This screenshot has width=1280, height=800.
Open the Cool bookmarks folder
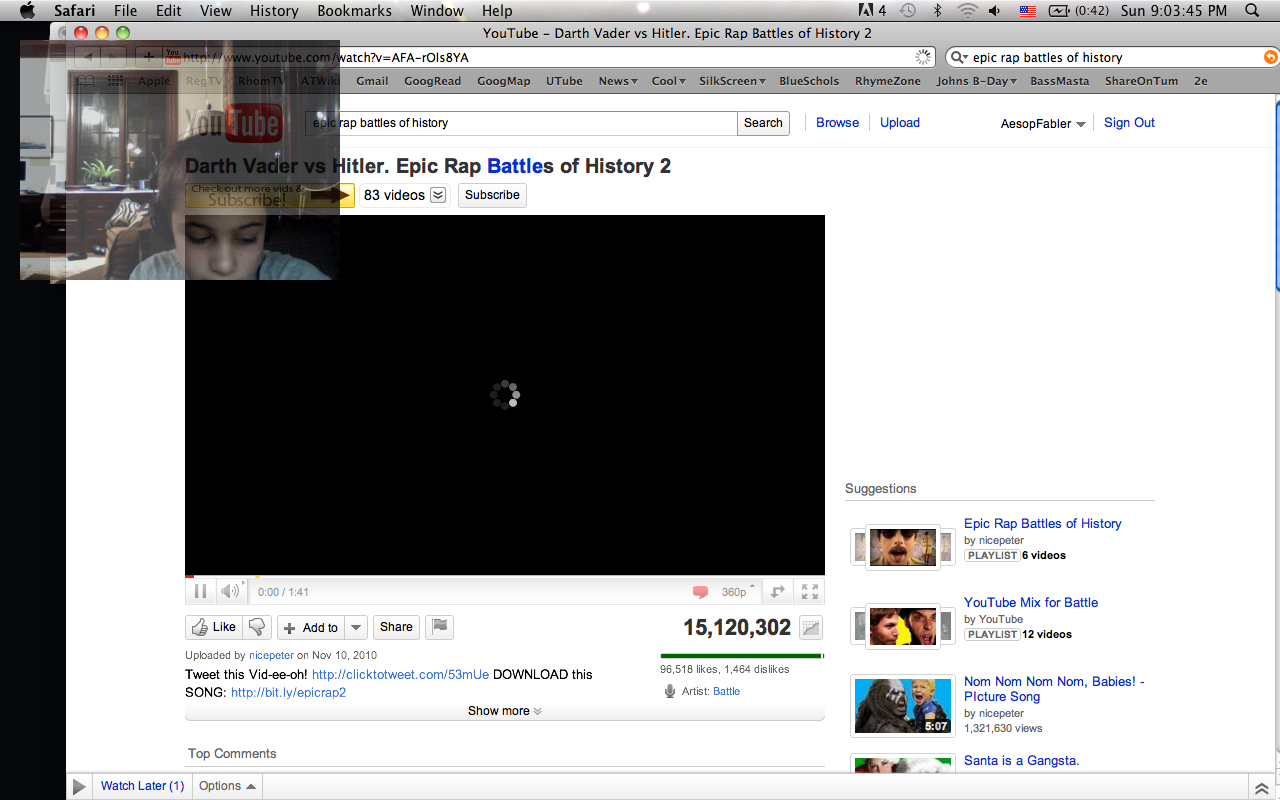pos(668,81)
